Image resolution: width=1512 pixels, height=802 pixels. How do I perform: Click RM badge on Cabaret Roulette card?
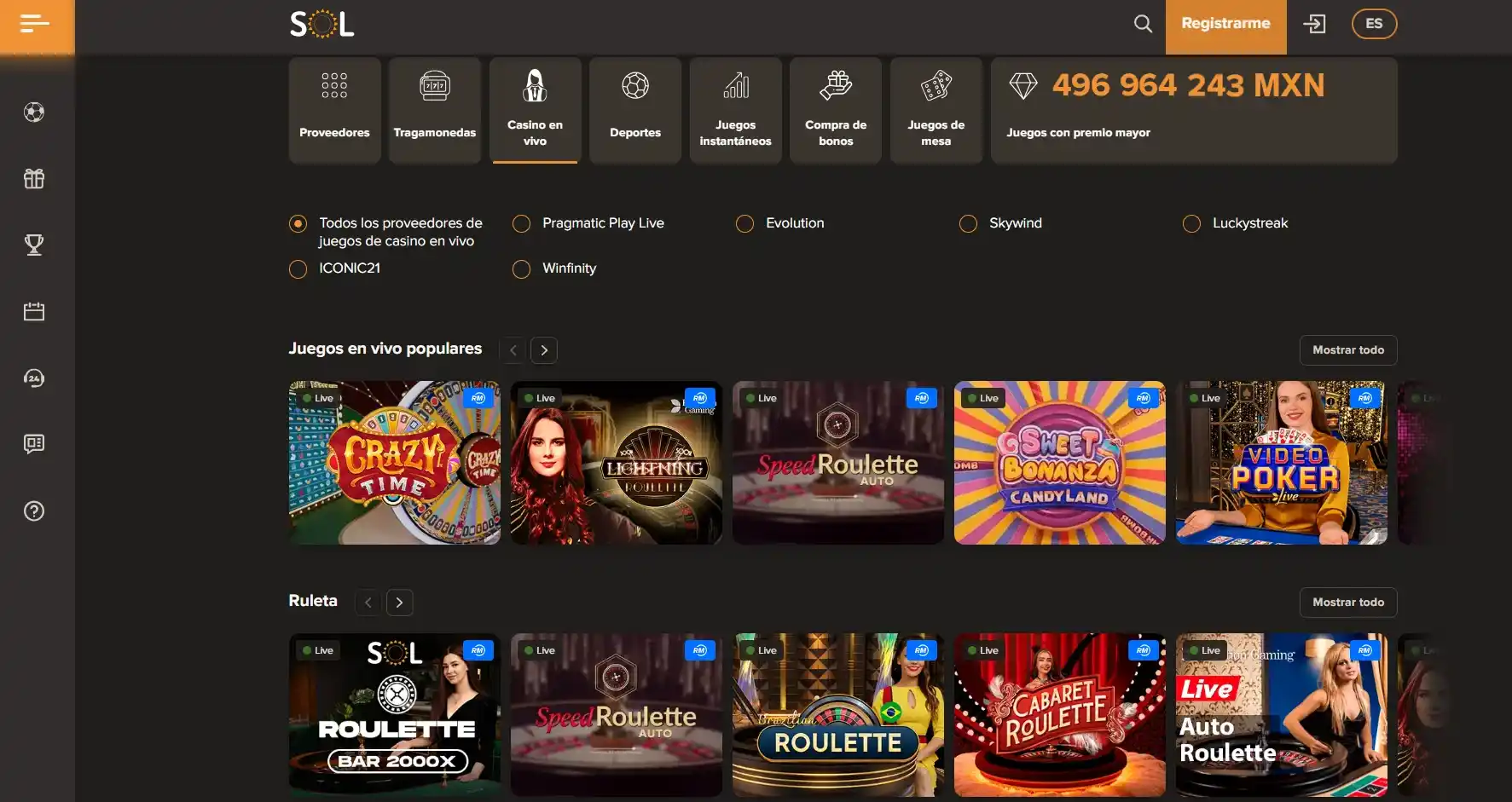tap(1143, 650)
